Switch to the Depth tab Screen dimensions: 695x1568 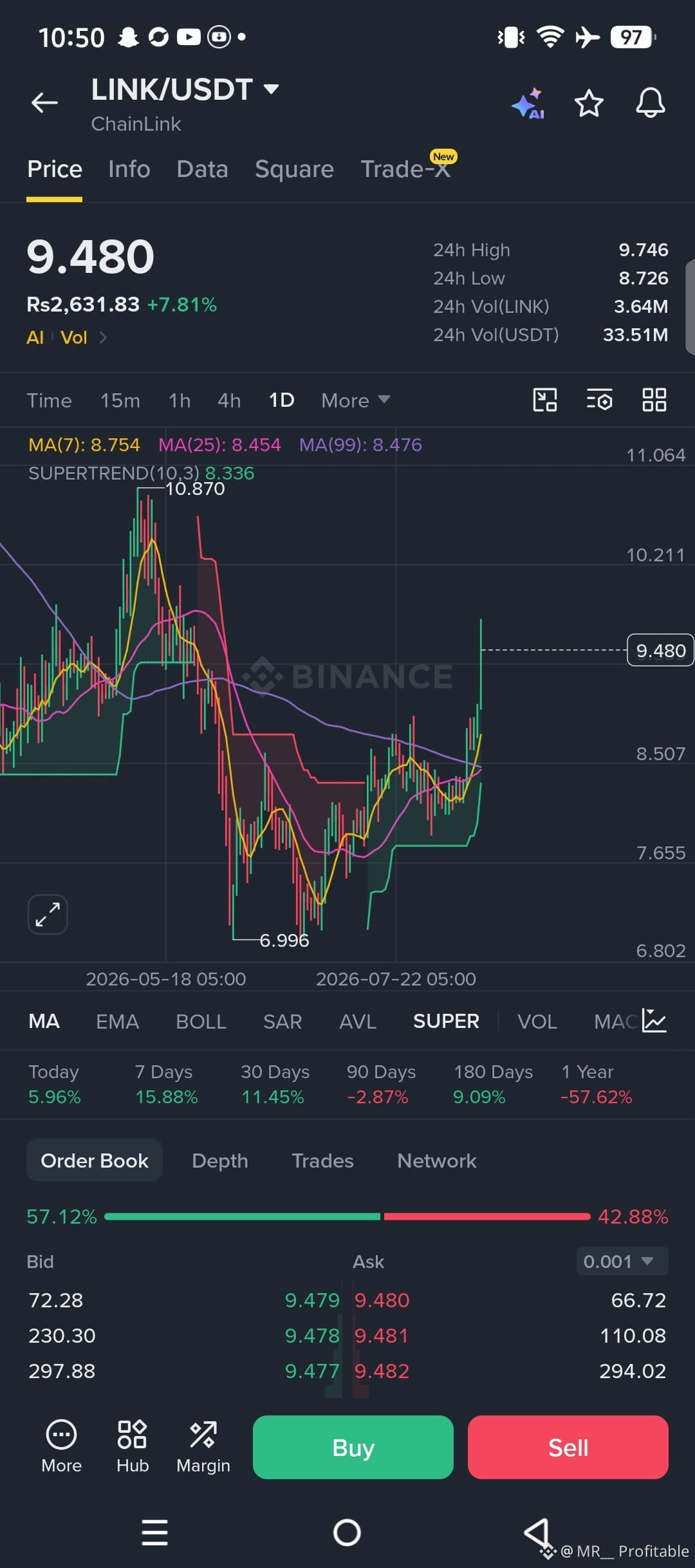tap(220, 1161)
